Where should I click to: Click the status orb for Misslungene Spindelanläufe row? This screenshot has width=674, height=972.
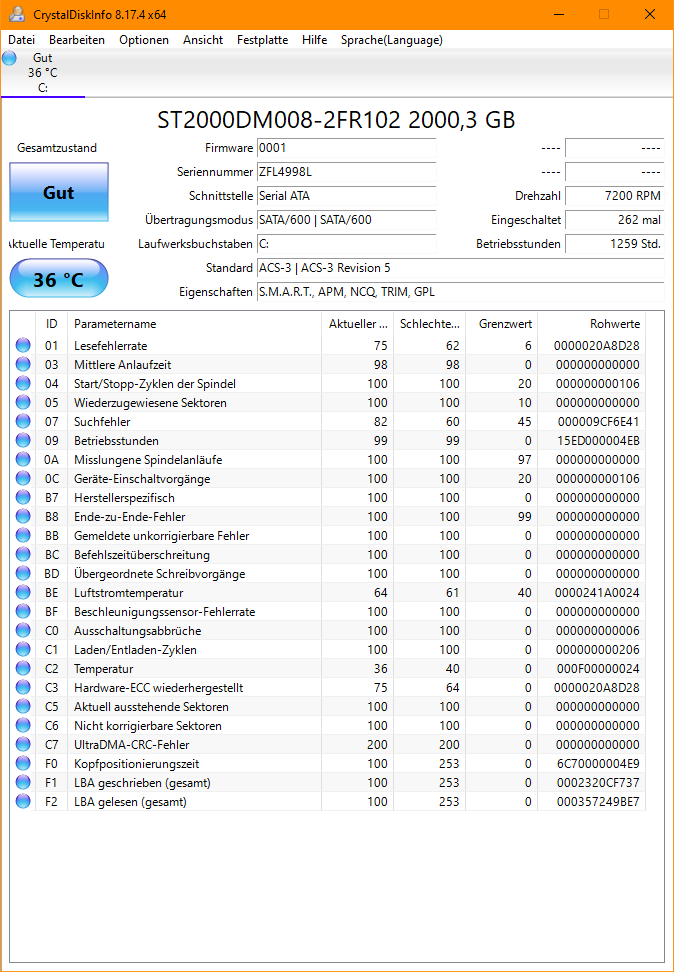(23, 460)
